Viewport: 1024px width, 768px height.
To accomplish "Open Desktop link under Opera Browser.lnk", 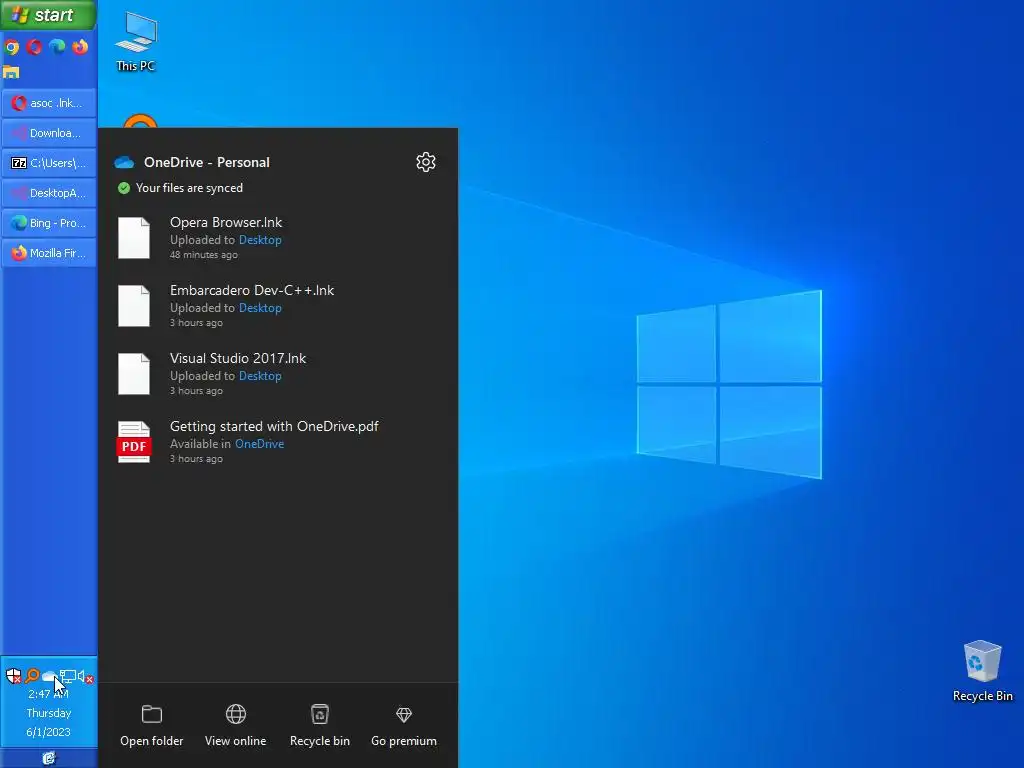I will (260, 240).
